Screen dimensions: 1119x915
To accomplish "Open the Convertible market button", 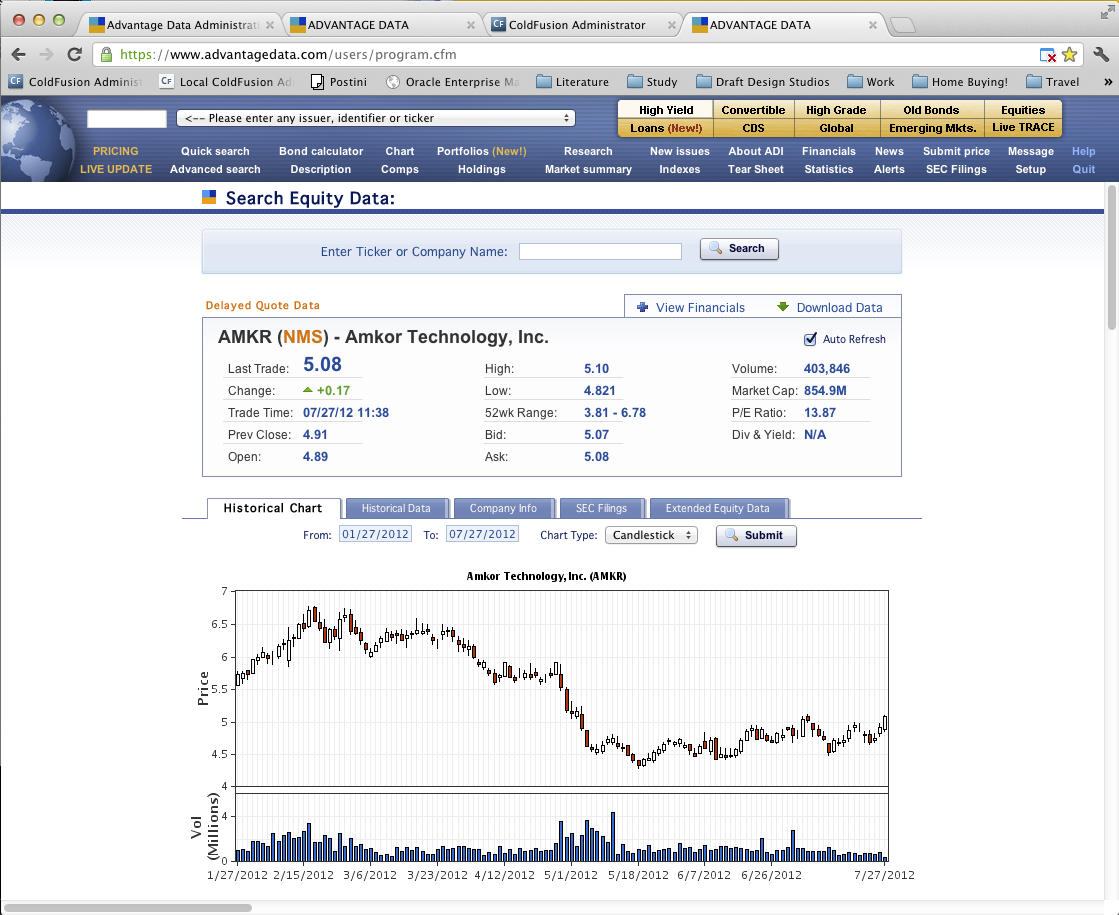I will point(753,110).
